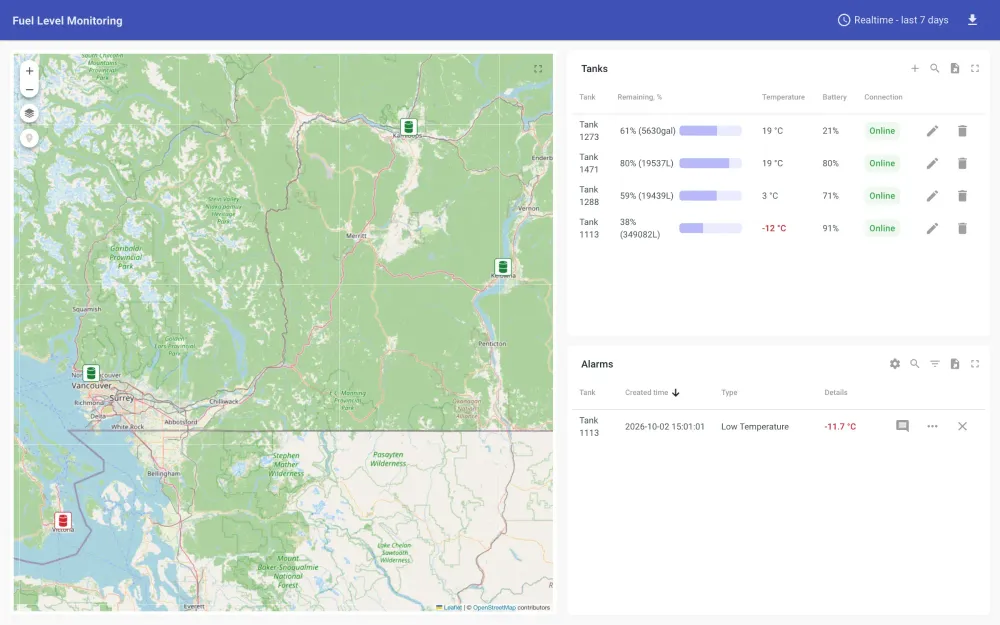This screenshot has width=1000, height=625.
Task: Delete Tank 1288
Action: [962, 196]
